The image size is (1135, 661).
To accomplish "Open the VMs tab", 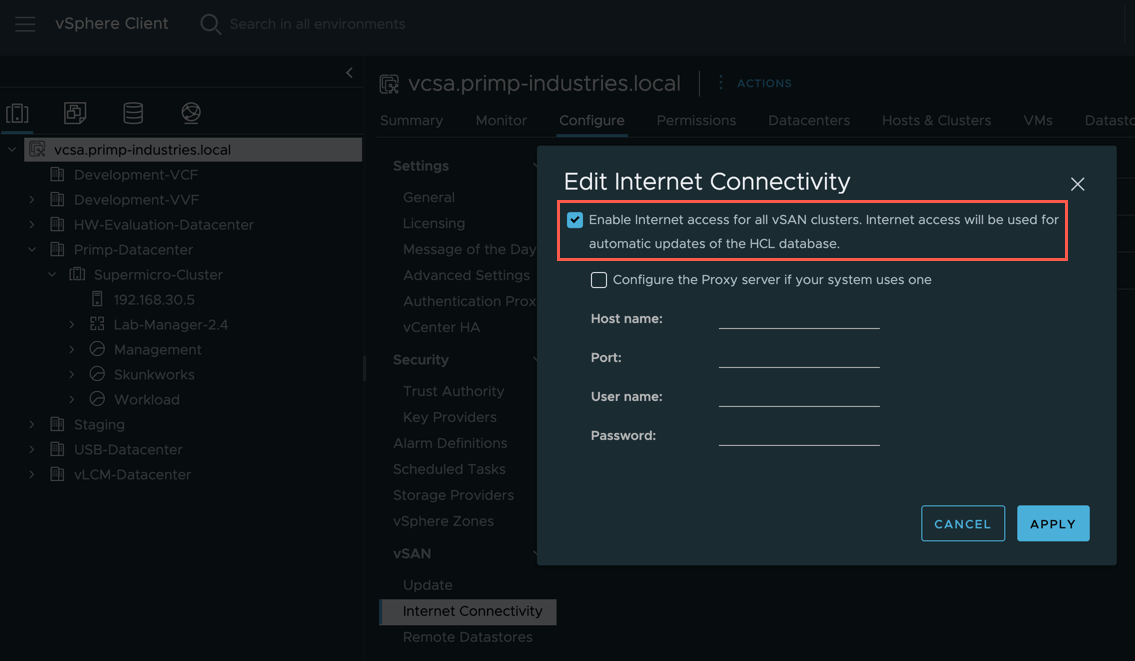I will 1037,120.
